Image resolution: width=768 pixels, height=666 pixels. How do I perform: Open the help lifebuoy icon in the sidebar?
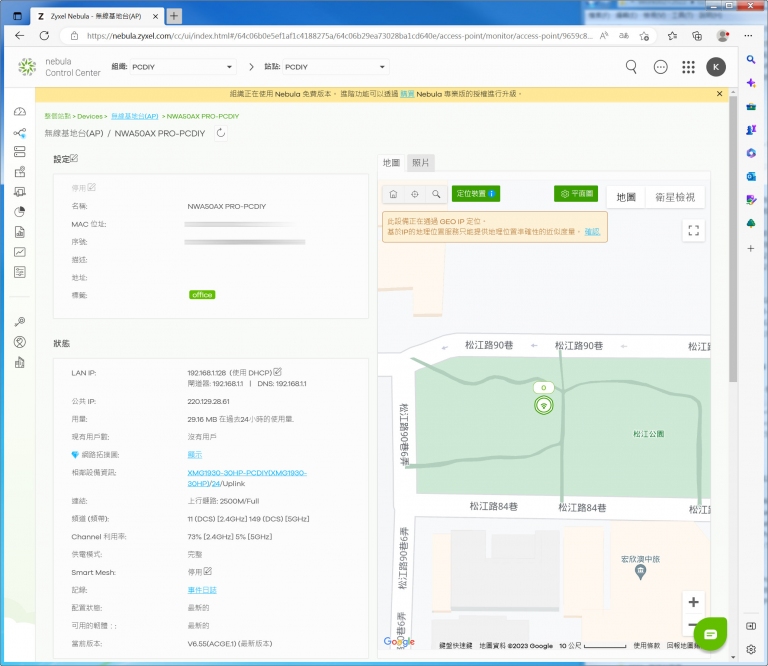coord(20,342)
